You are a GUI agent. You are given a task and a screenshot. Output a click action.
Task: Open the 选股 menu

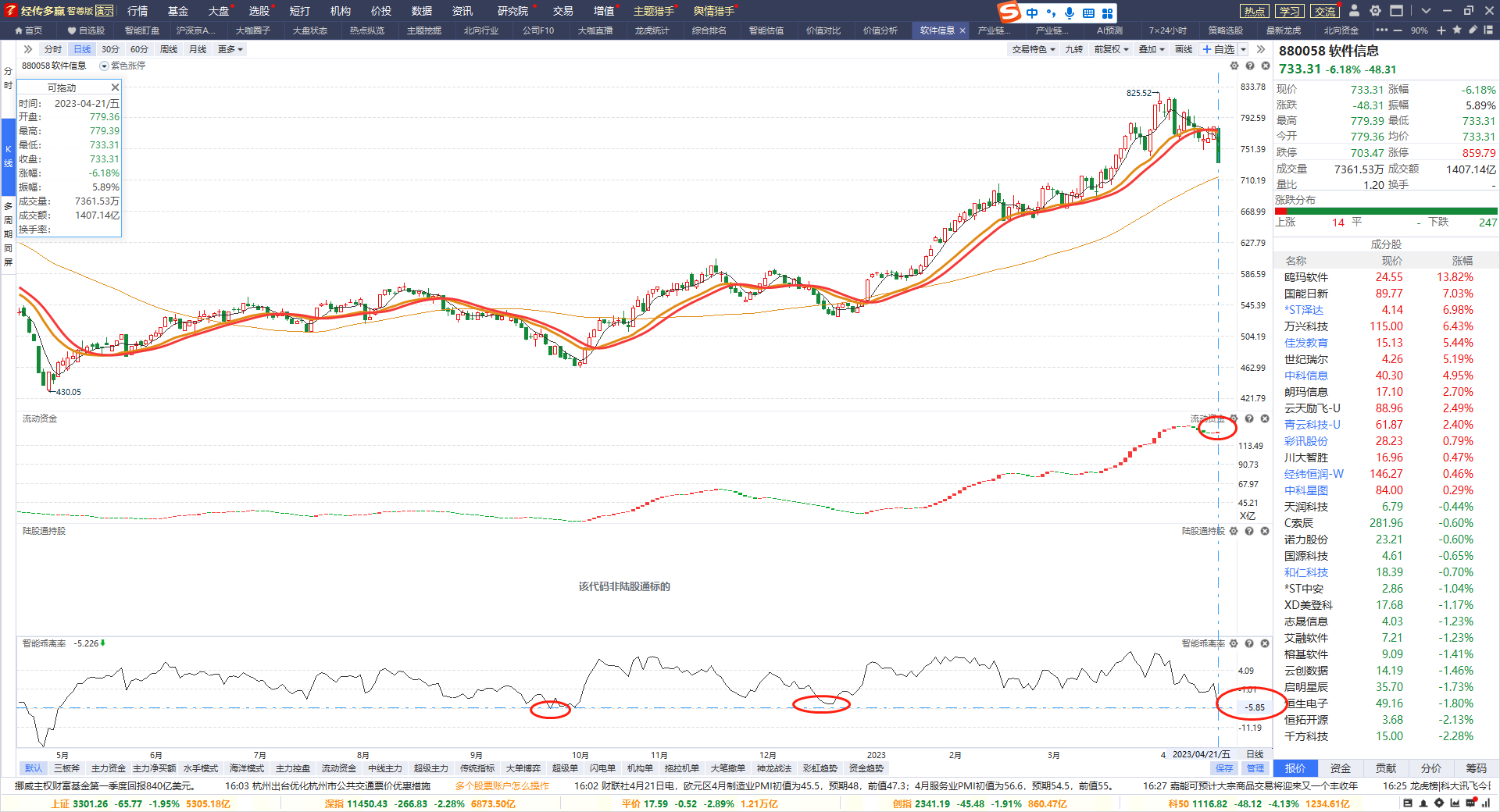point(259,11)
